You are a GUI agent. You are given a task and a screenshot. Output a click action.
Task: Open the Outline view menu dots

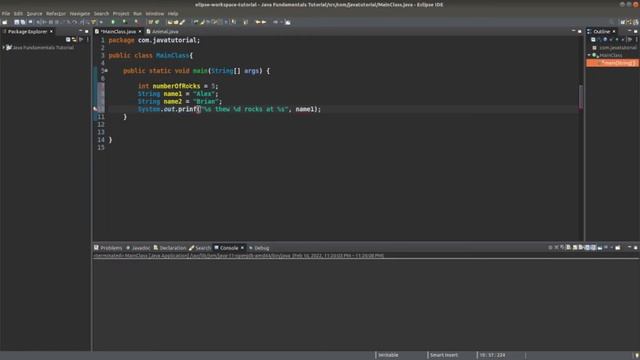636,40
